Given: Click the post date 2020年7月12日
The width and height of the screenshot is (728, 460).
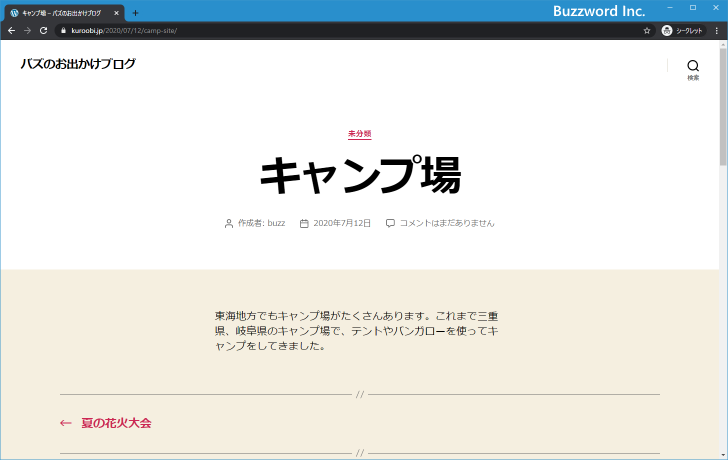Looking at the screenshot, I should pos(342,223).
